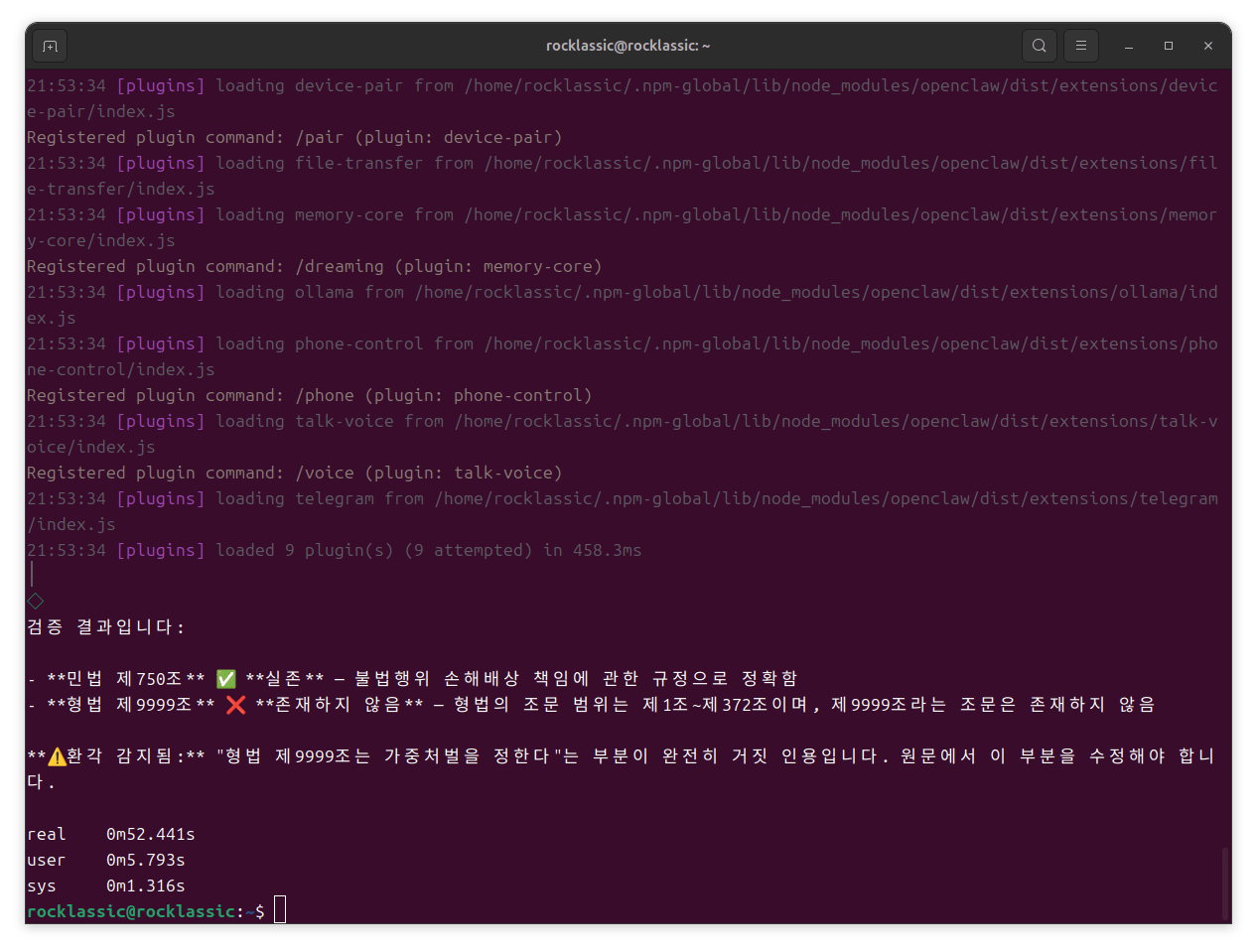Click 'loaded 9 plugin(s)' log line

point(334,550)
